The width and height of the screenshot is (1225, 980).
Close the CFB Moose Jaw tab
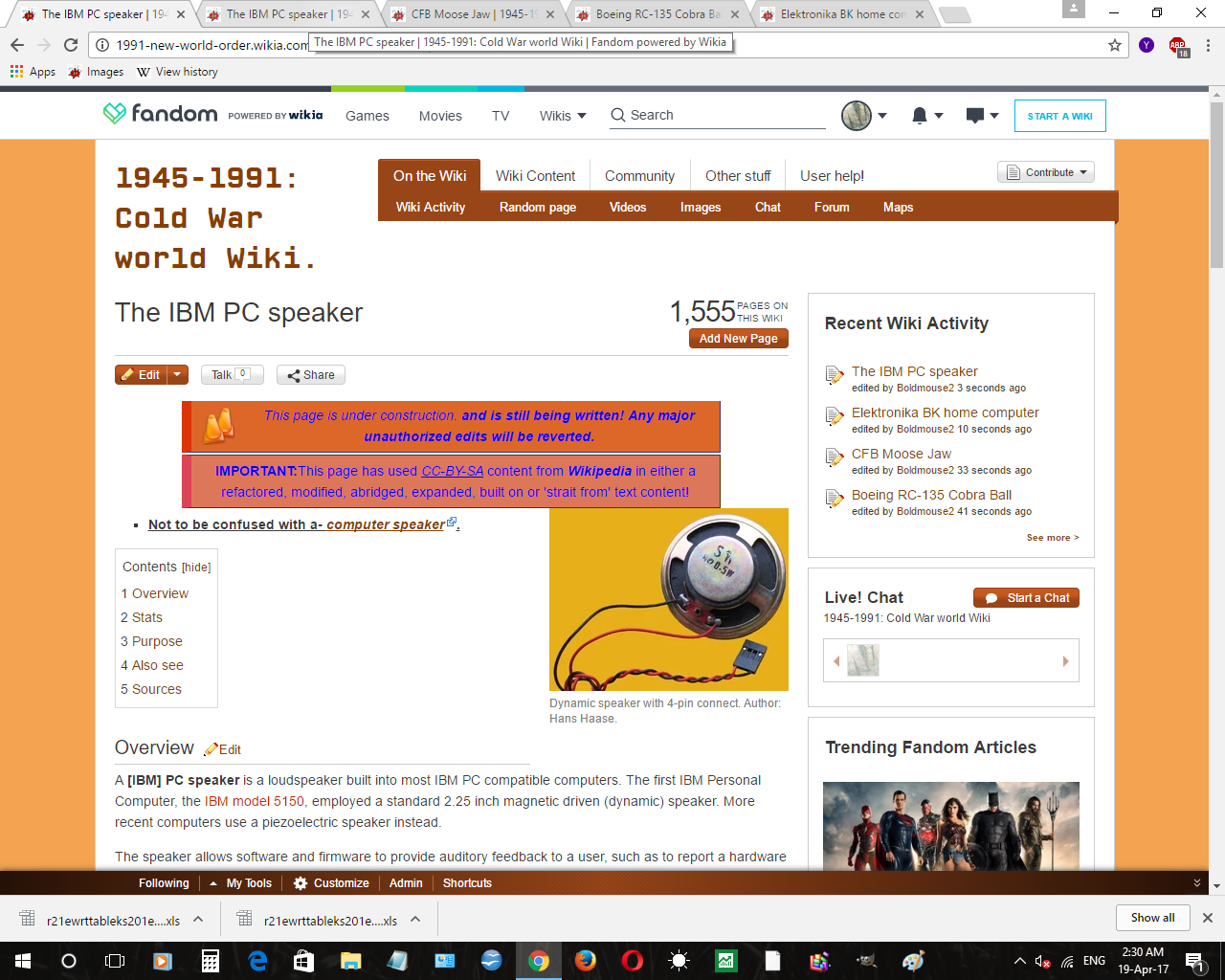click(550, 14)
